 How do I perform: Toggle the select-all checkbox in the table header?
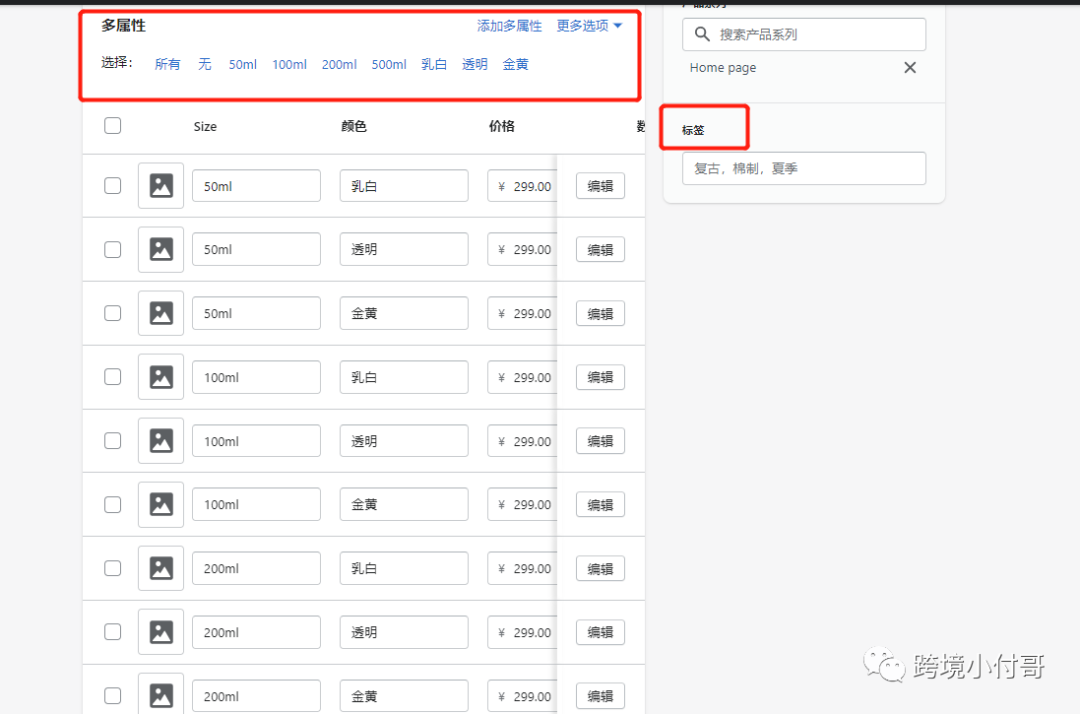coord(112,125)
